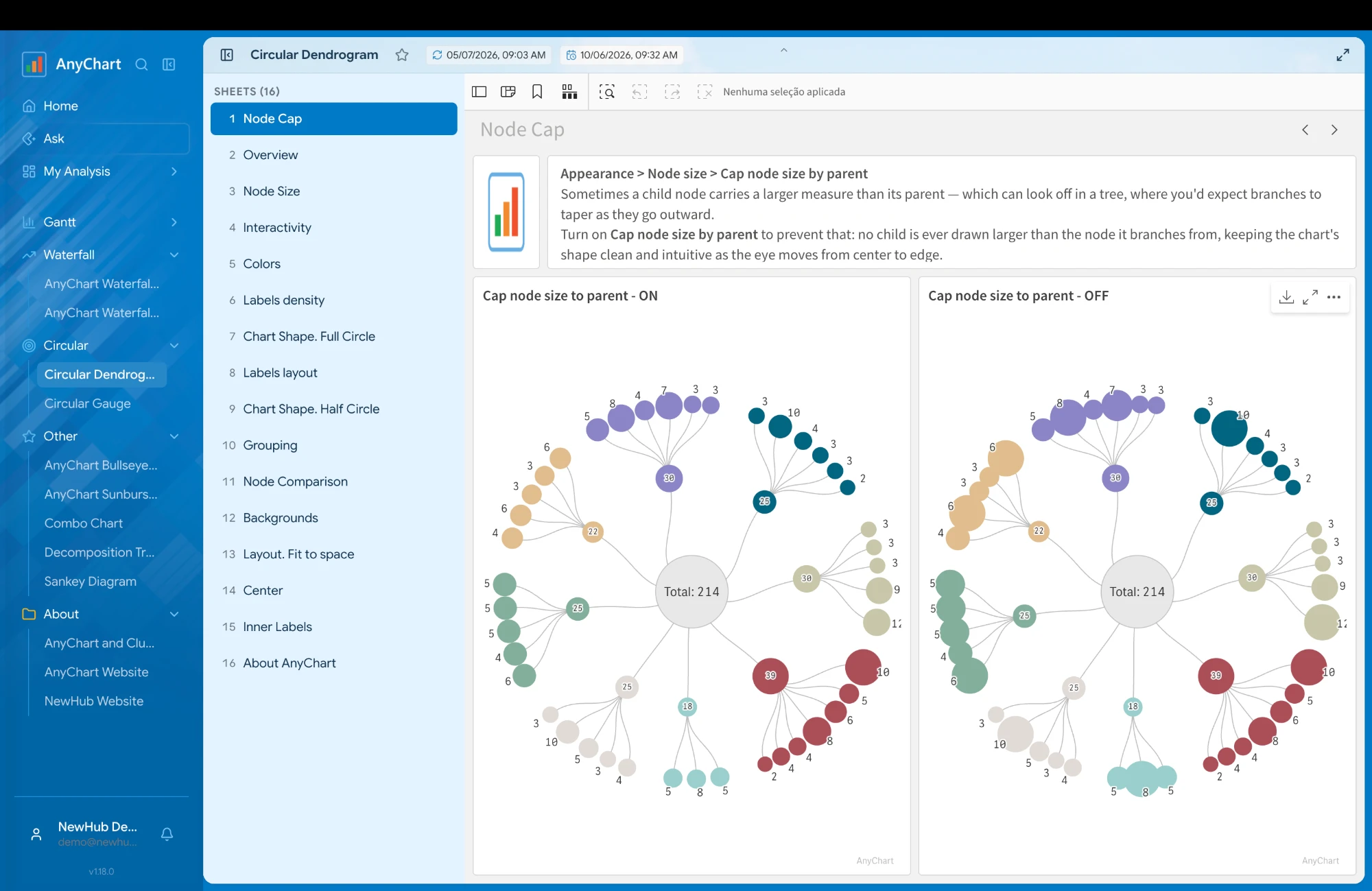Collapse the left navigation sidebar icon
This screenshot has width=1372, height=891.
pos(169,64)
